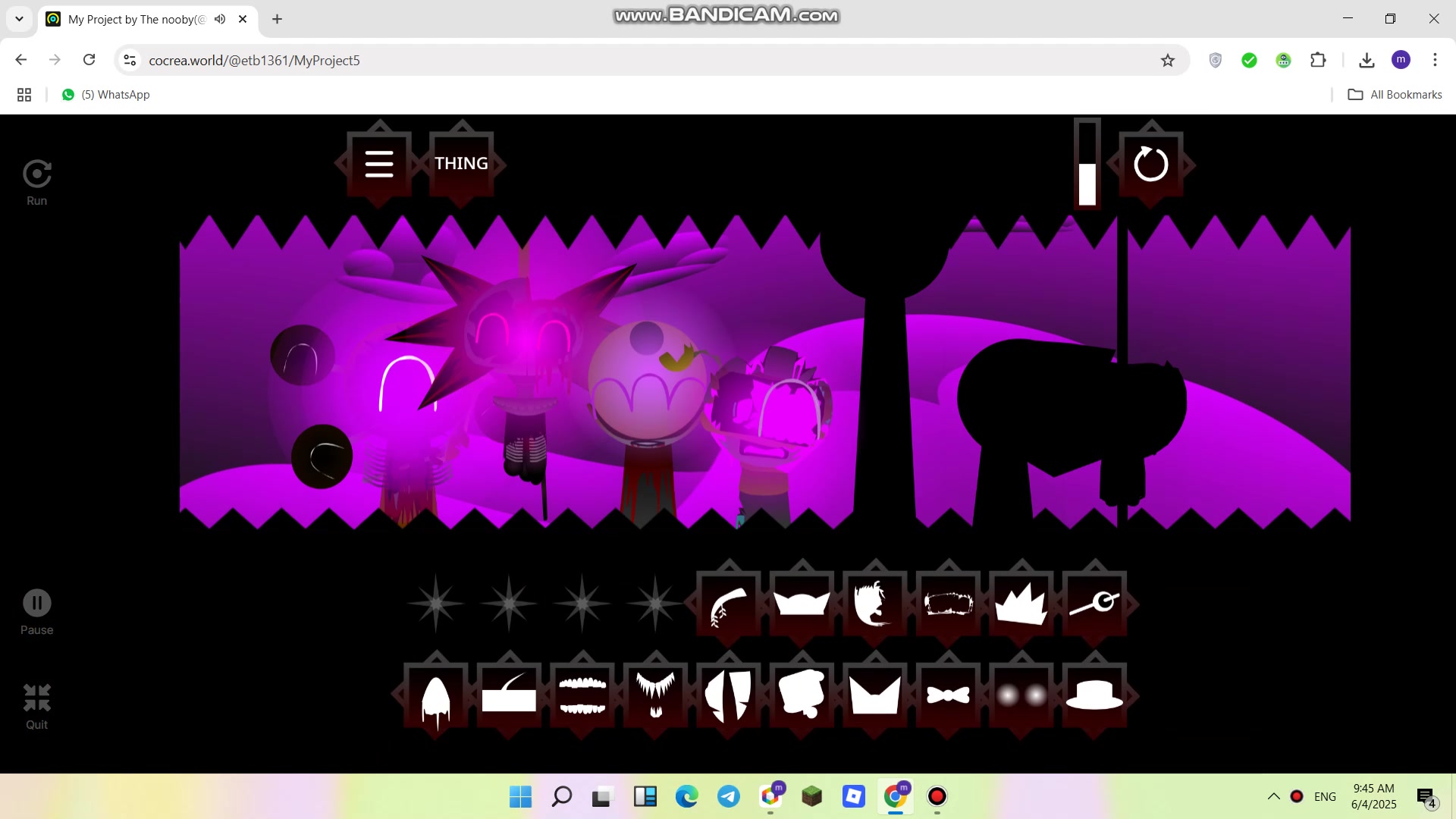This screenshot has width=1456, height=819.
Task: Open Chrome downloads
Action: [1367, 60]
